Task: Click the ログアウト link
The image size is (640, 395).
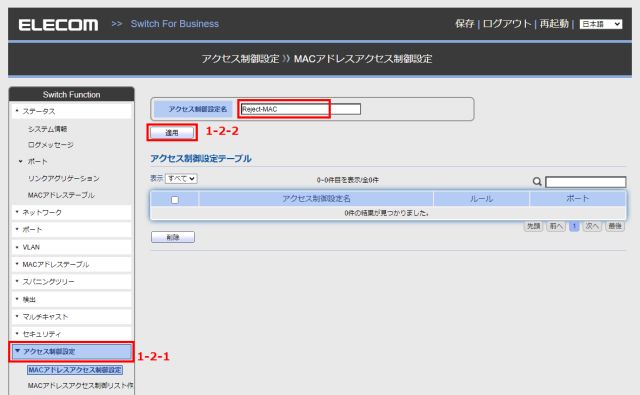Action: click(507, 24)
